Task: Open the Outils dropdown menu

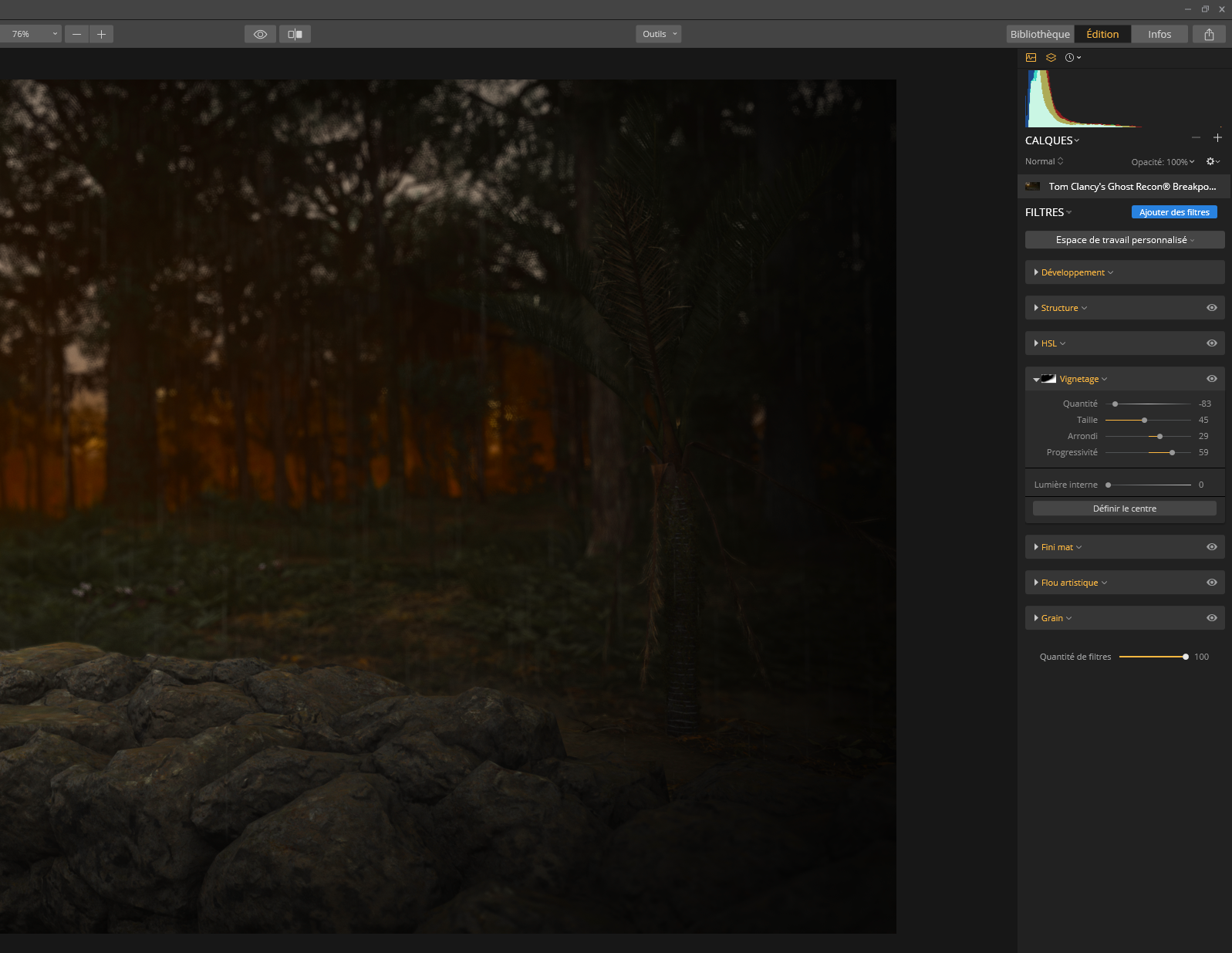Action: pyautogui.click(x=659, y=34)
